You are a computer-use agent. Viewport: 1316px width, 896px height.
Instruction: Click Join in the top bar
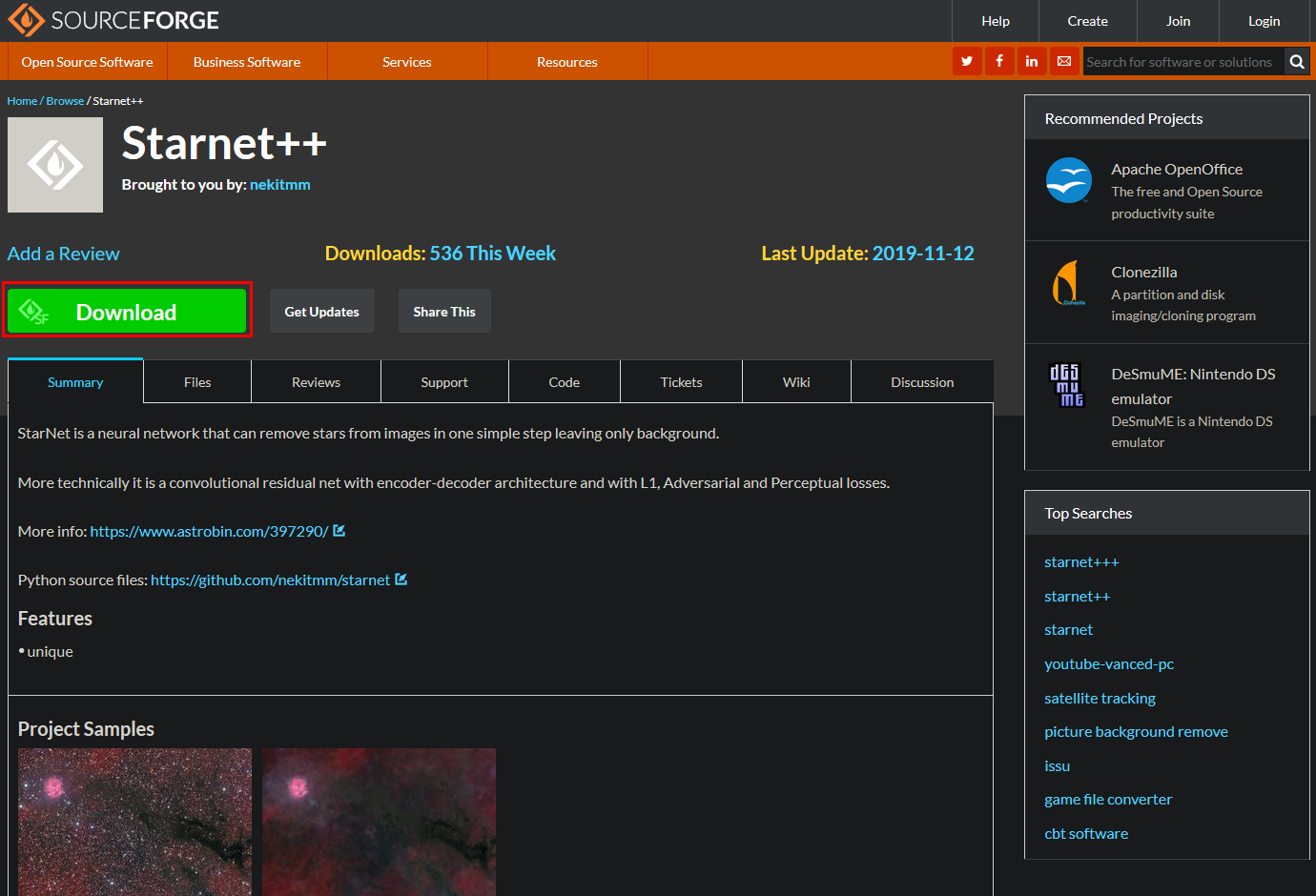coord(1179,21)
